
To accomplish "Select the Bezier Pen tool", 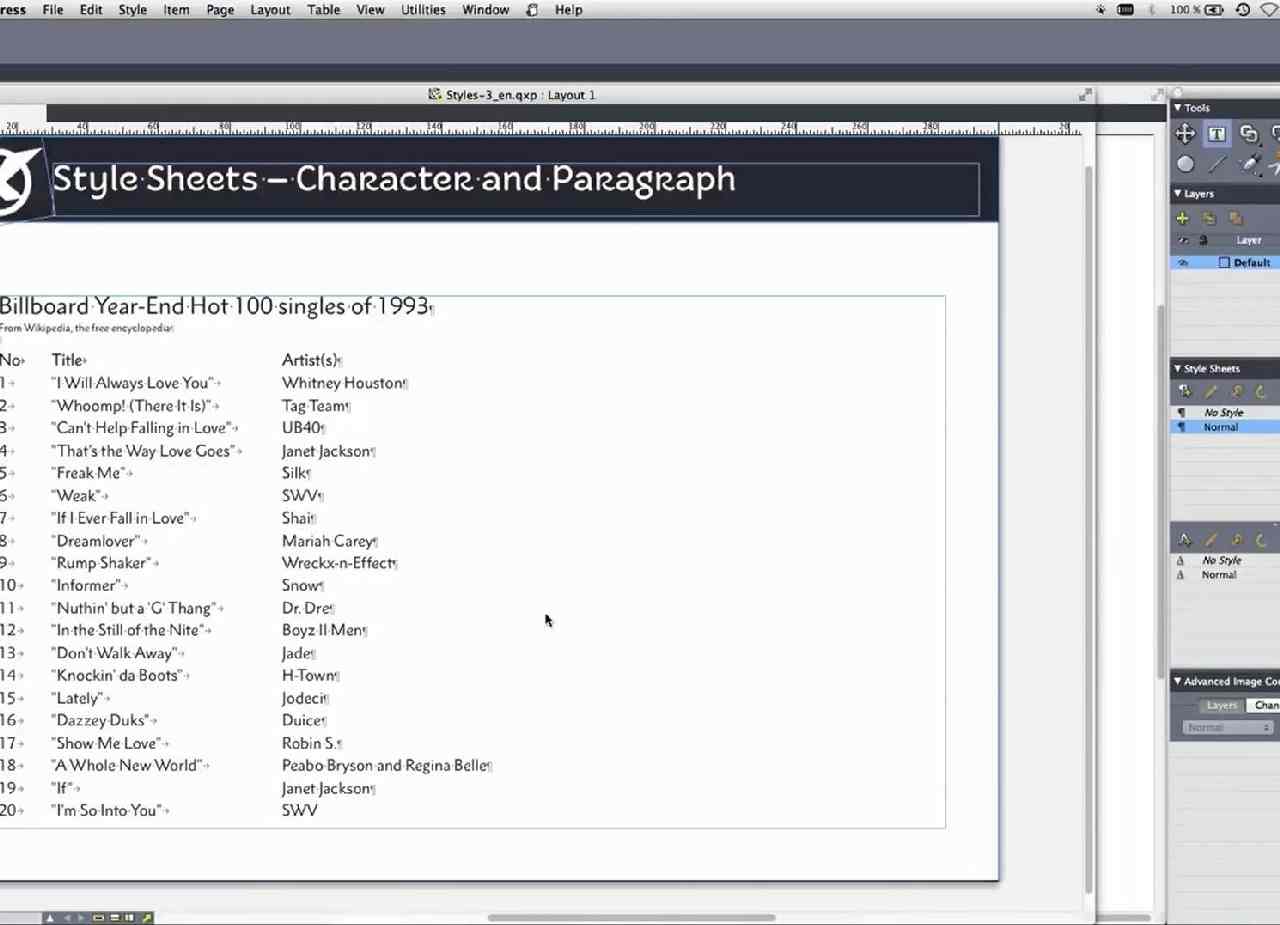I will (x=1249, y=165).
